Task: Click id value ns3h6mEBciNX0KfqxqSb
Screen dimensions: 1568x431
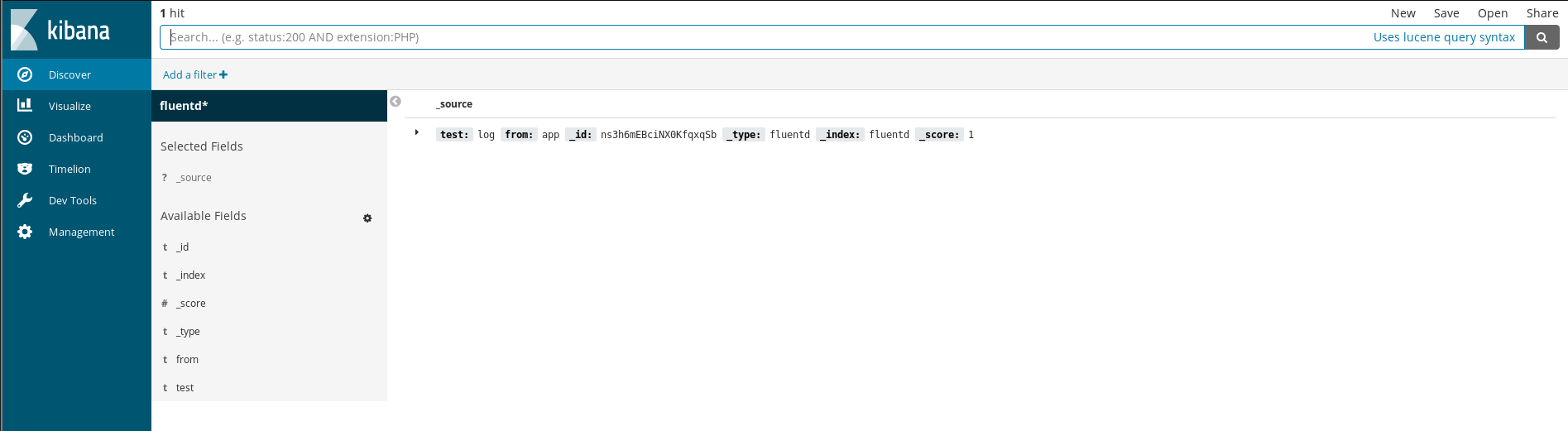Action: (659, 135)
